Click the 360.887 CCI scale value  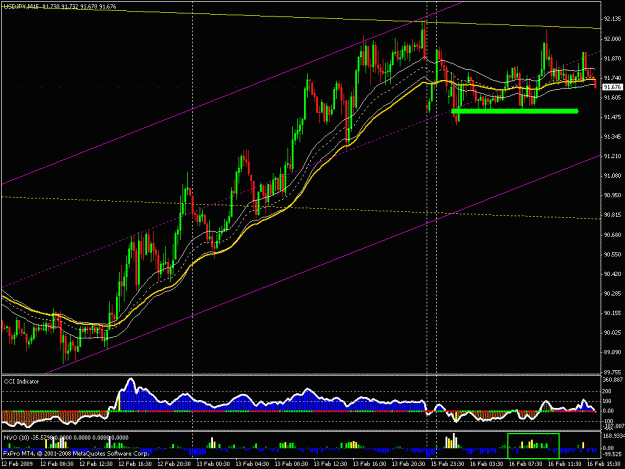(613, 379)
